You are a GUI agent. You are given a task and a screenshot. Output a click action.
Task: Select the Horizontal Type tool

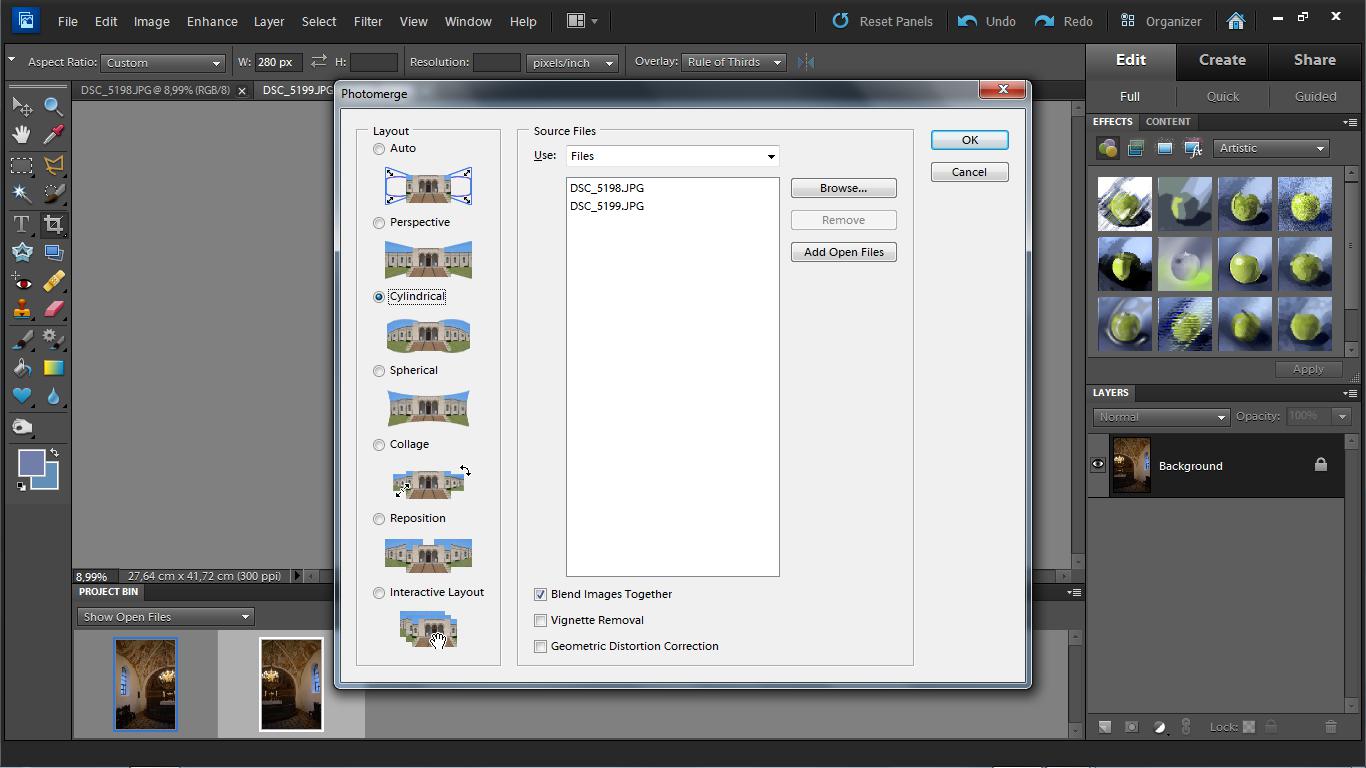coord(21,224)
